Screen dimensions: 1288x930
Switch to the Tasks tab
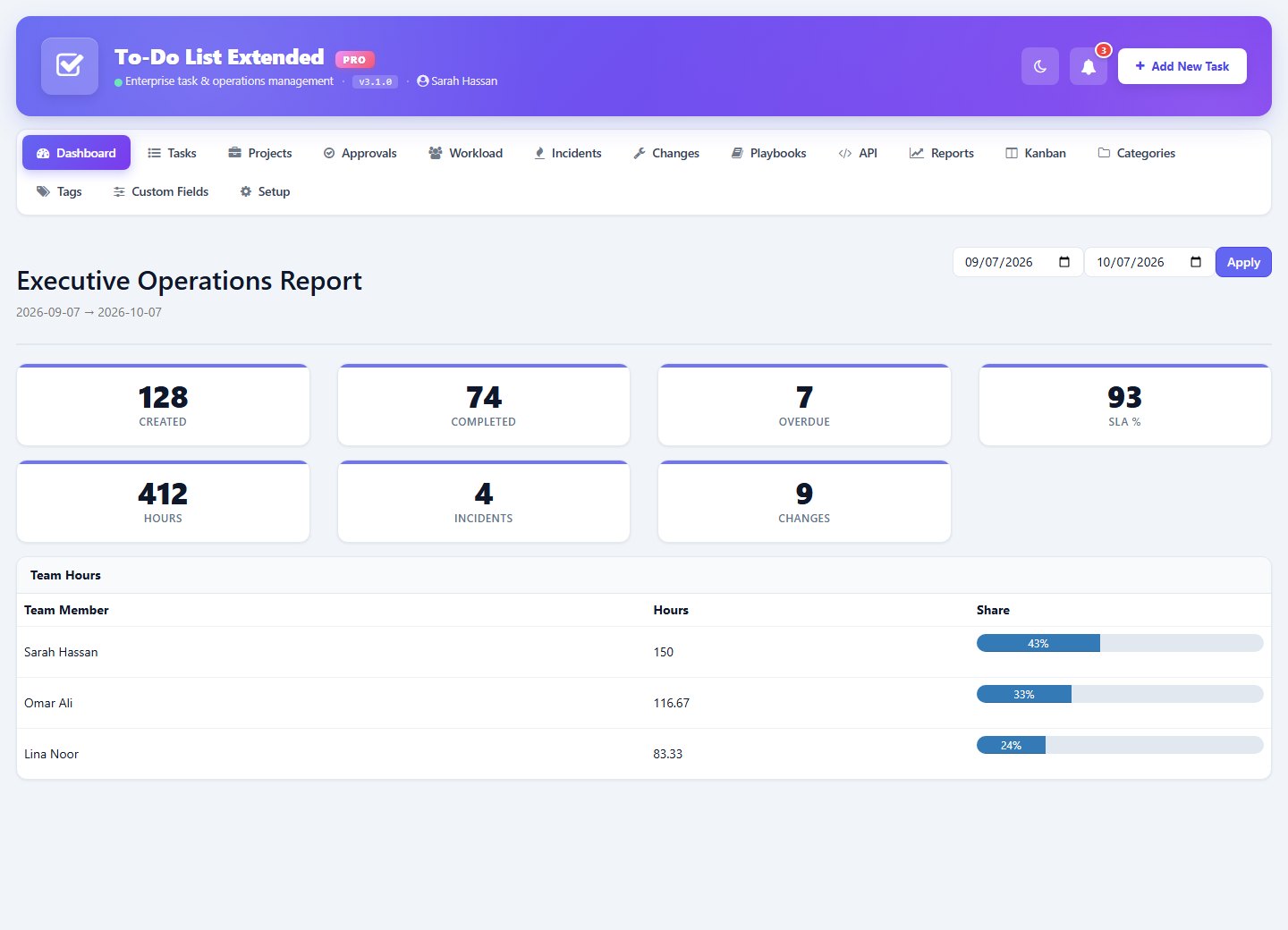172,153
